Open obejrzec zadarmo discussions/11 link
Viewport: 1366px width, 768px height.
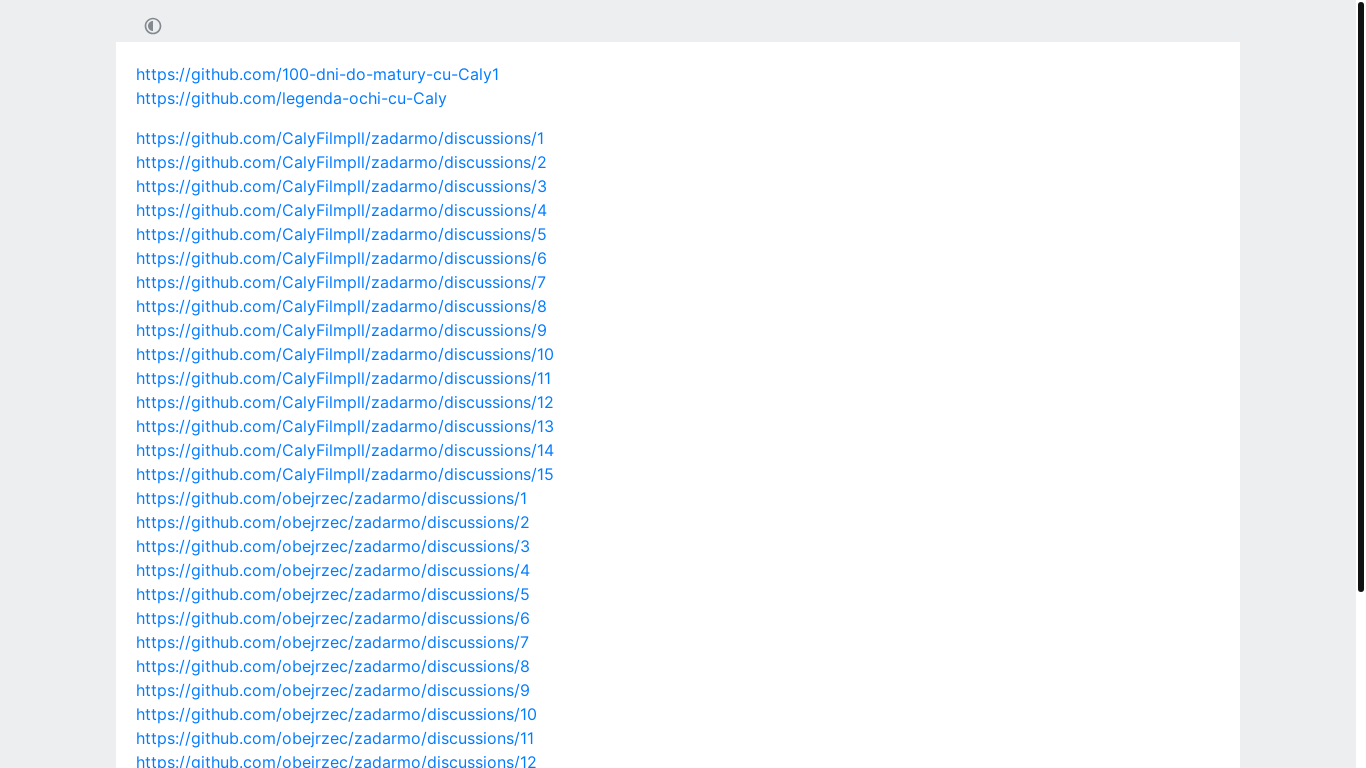[x=335, y=738]
